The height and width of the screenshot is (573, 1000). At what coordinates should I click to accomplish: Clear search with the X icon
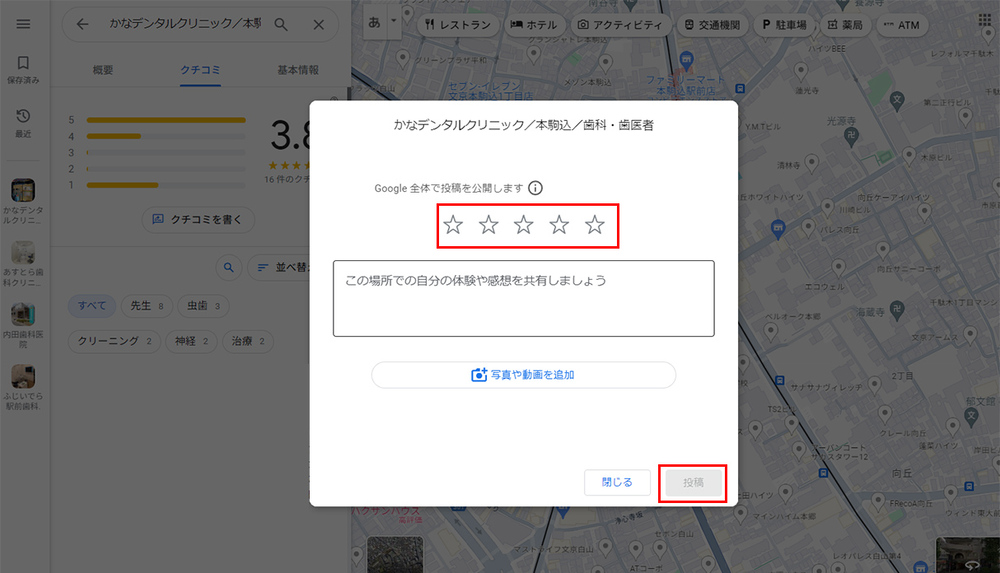click(319, 24)
